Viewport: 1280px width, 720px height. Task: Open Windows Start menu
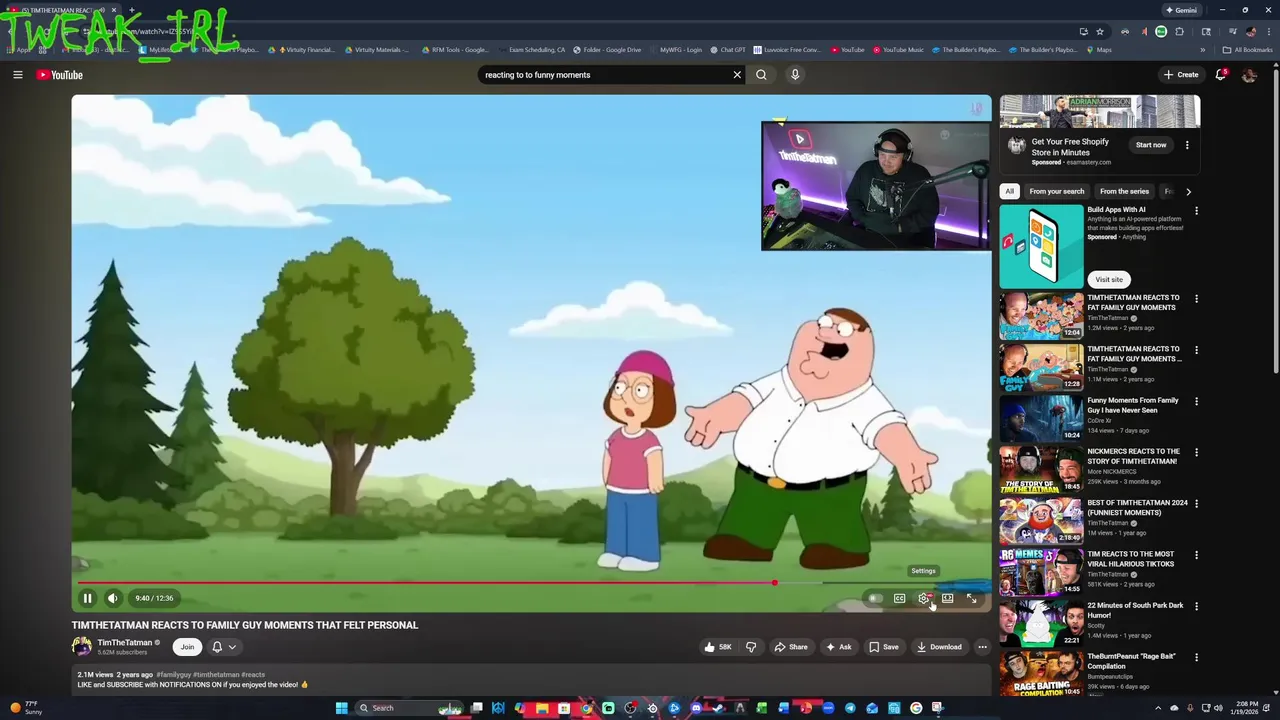(341, 708)
